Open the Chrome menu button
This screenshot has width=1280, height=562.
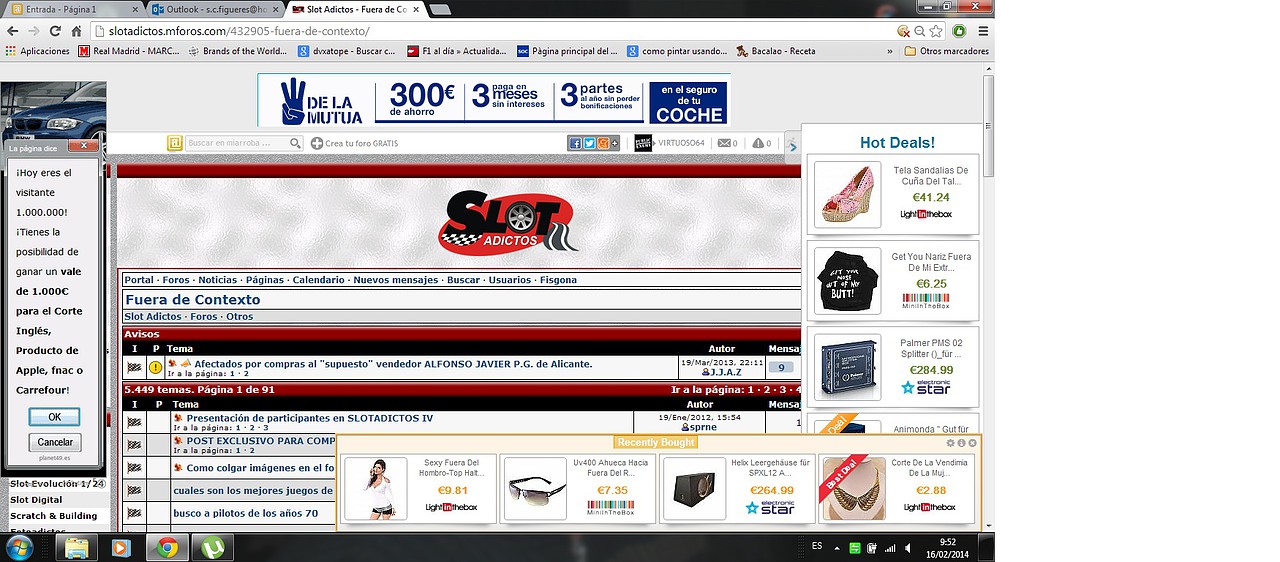981,31
